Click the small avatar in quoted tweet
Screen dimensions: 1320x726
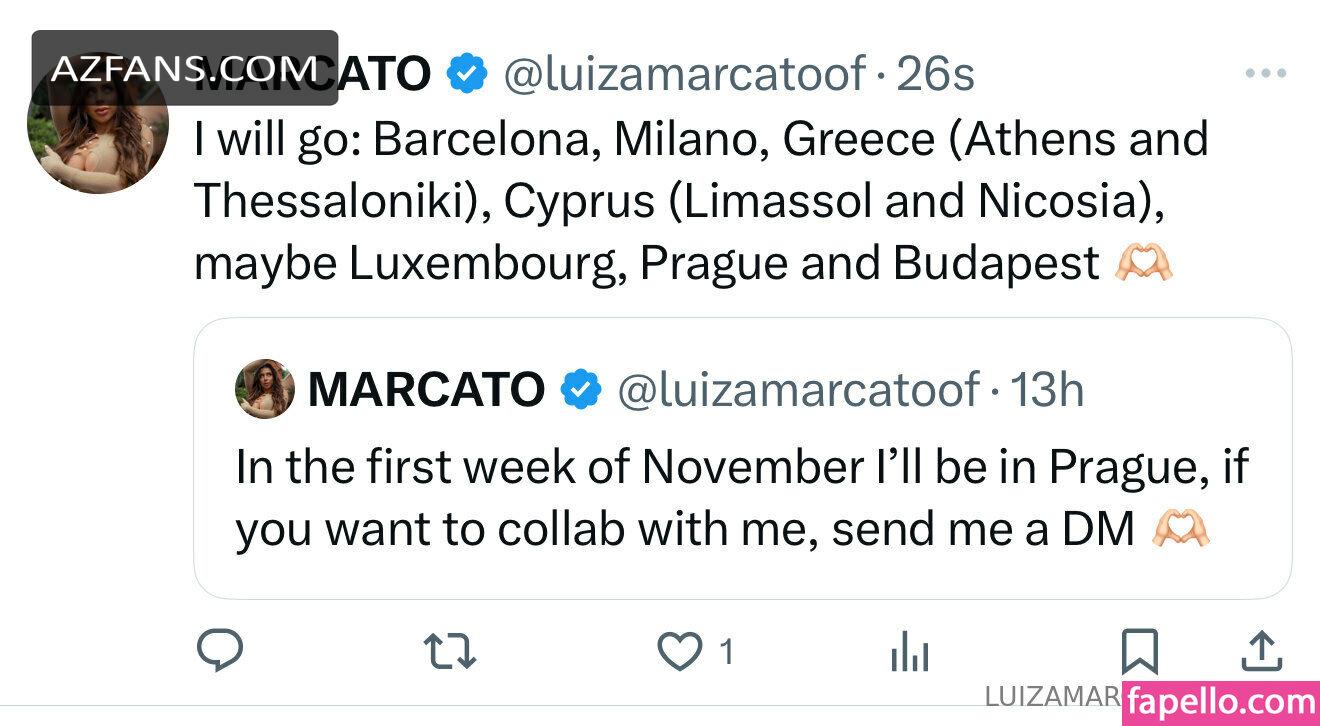[265, 389]
